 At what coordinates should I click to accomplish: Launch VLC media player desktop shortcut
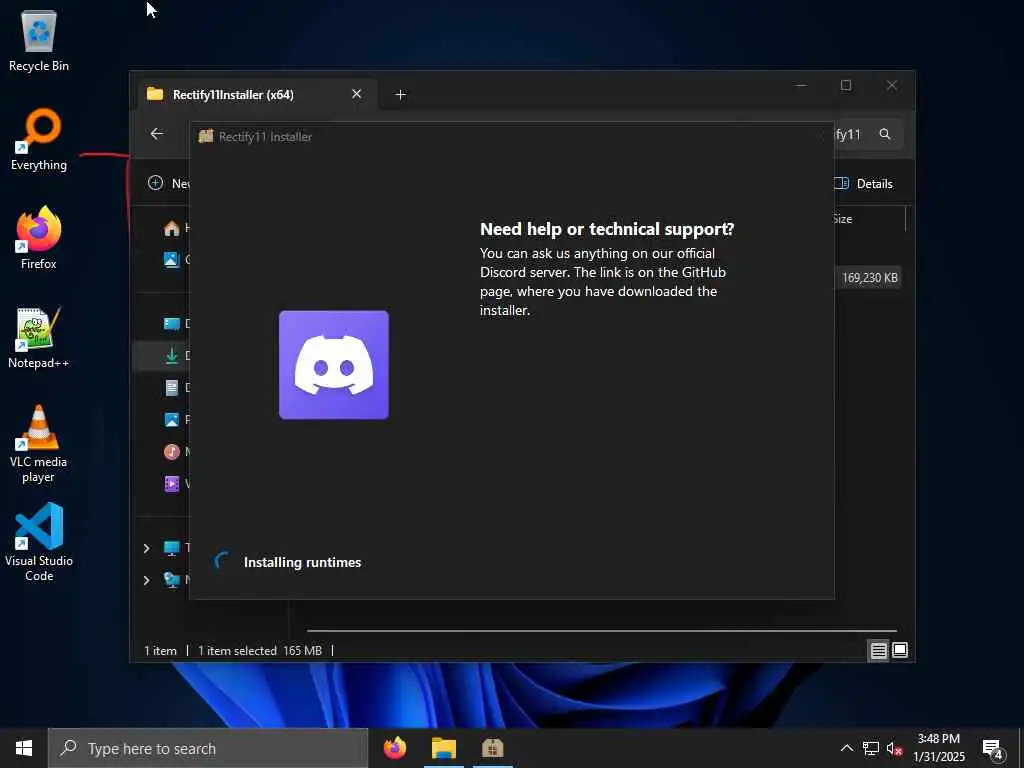(x=39, y=443)
